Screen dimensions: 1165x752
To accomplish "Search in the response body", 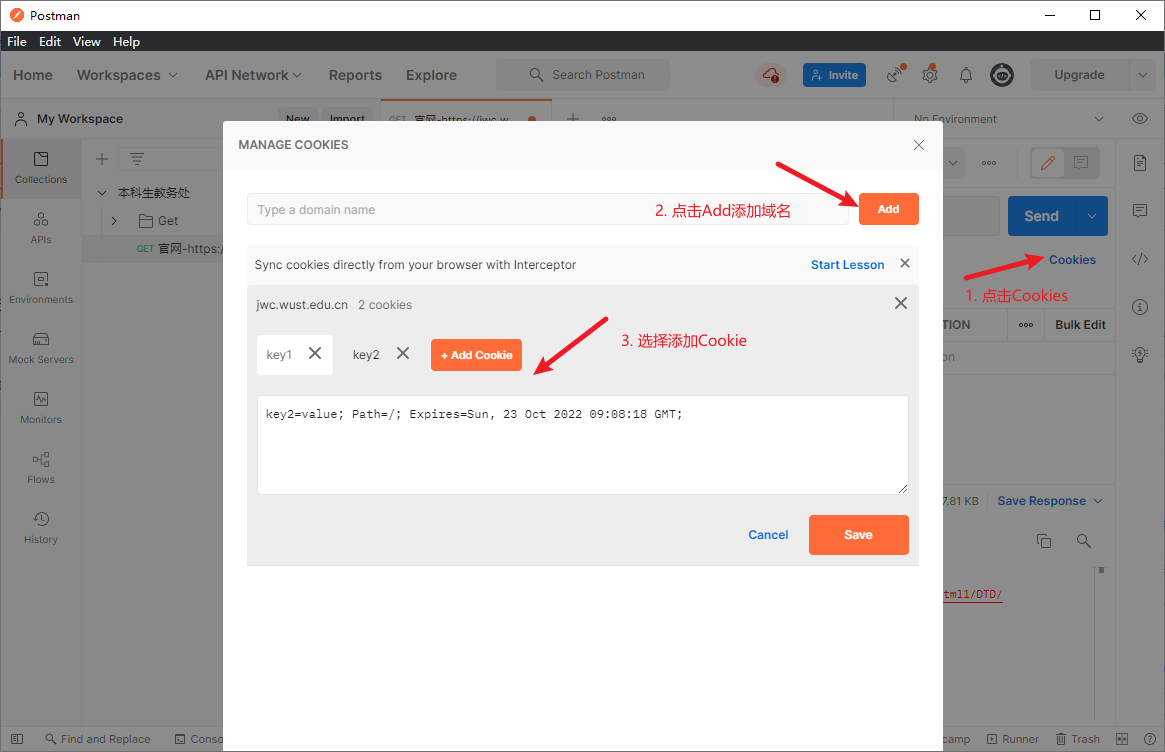I will [x=1084, y=541].
